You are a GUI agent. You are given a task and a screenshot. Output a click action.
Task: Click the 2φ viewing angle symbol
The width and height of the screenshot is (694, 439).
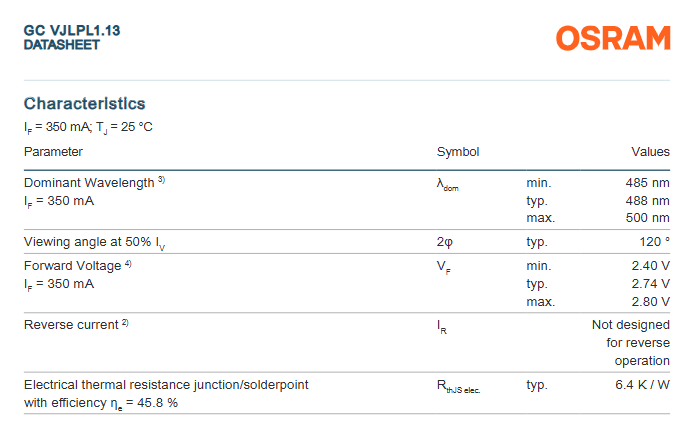445,242
